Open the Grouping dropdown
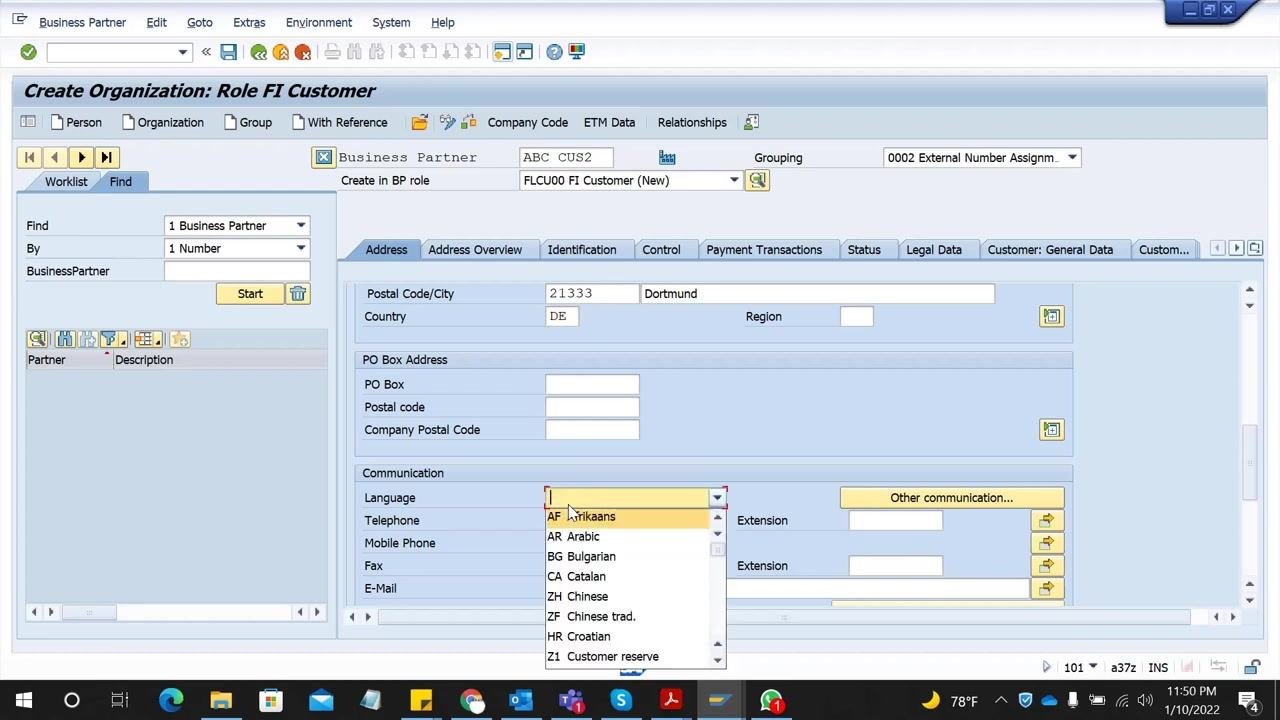The width and height of the screenshot is (1280, 720). pyautogui.click(x=1072, y=158)
